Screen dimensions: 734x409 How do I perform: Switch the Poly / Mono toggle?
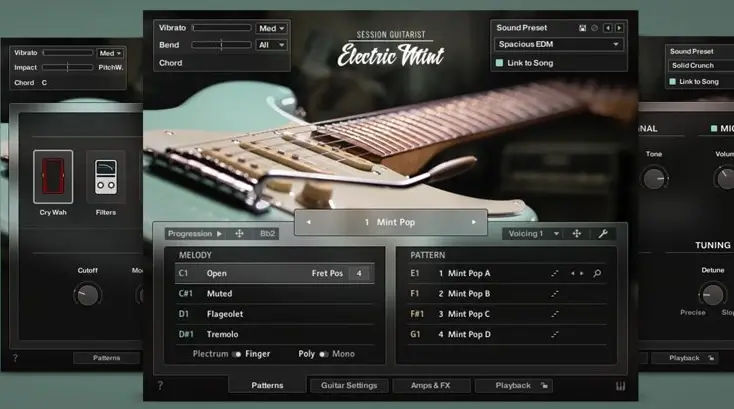pos(323,354)
